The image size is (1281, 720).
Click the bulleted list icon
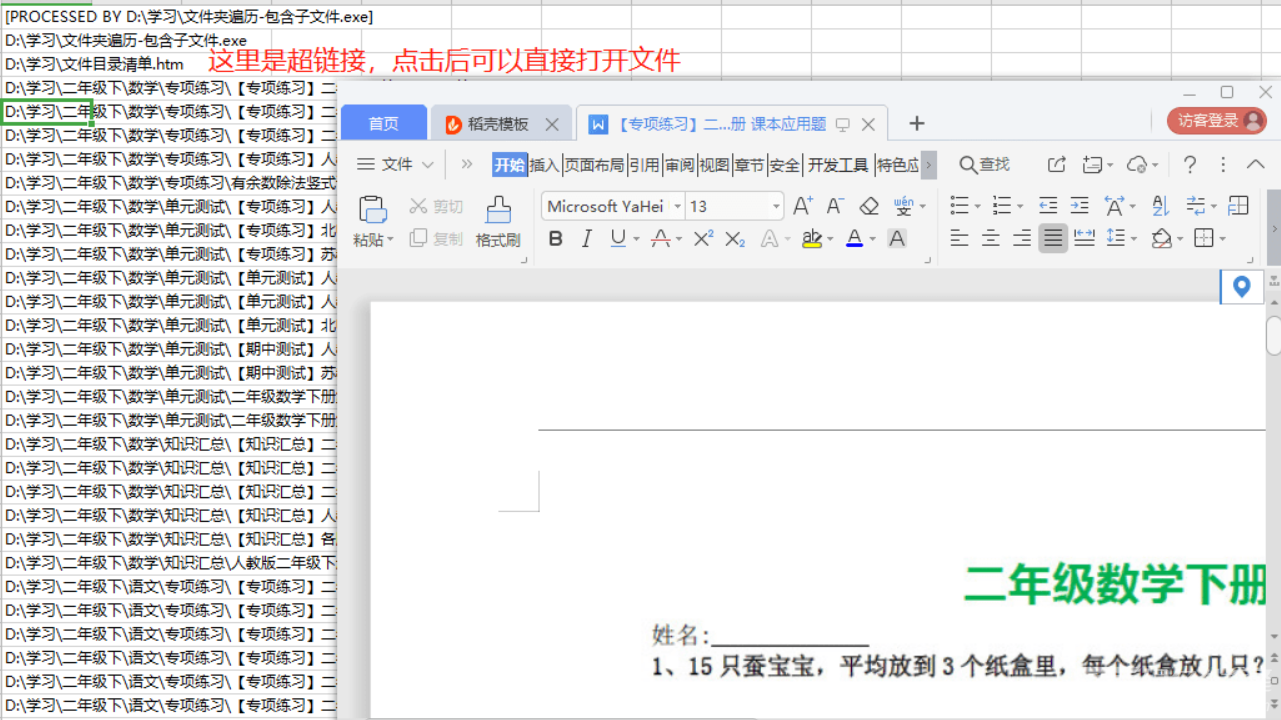[959, 206]
